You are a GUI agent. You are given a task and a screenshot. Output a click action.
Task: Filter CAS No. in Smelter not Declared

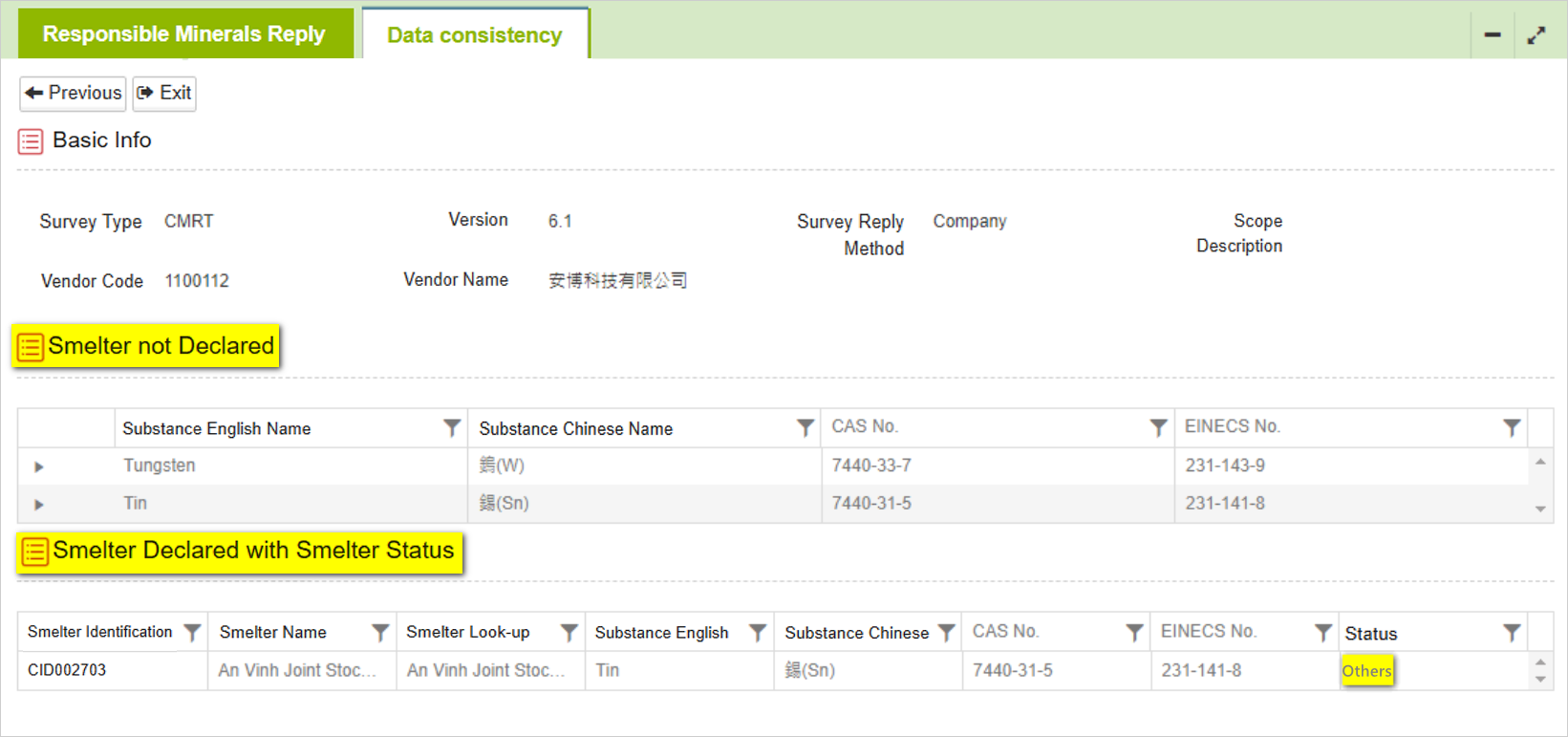tap(1158, 428)
